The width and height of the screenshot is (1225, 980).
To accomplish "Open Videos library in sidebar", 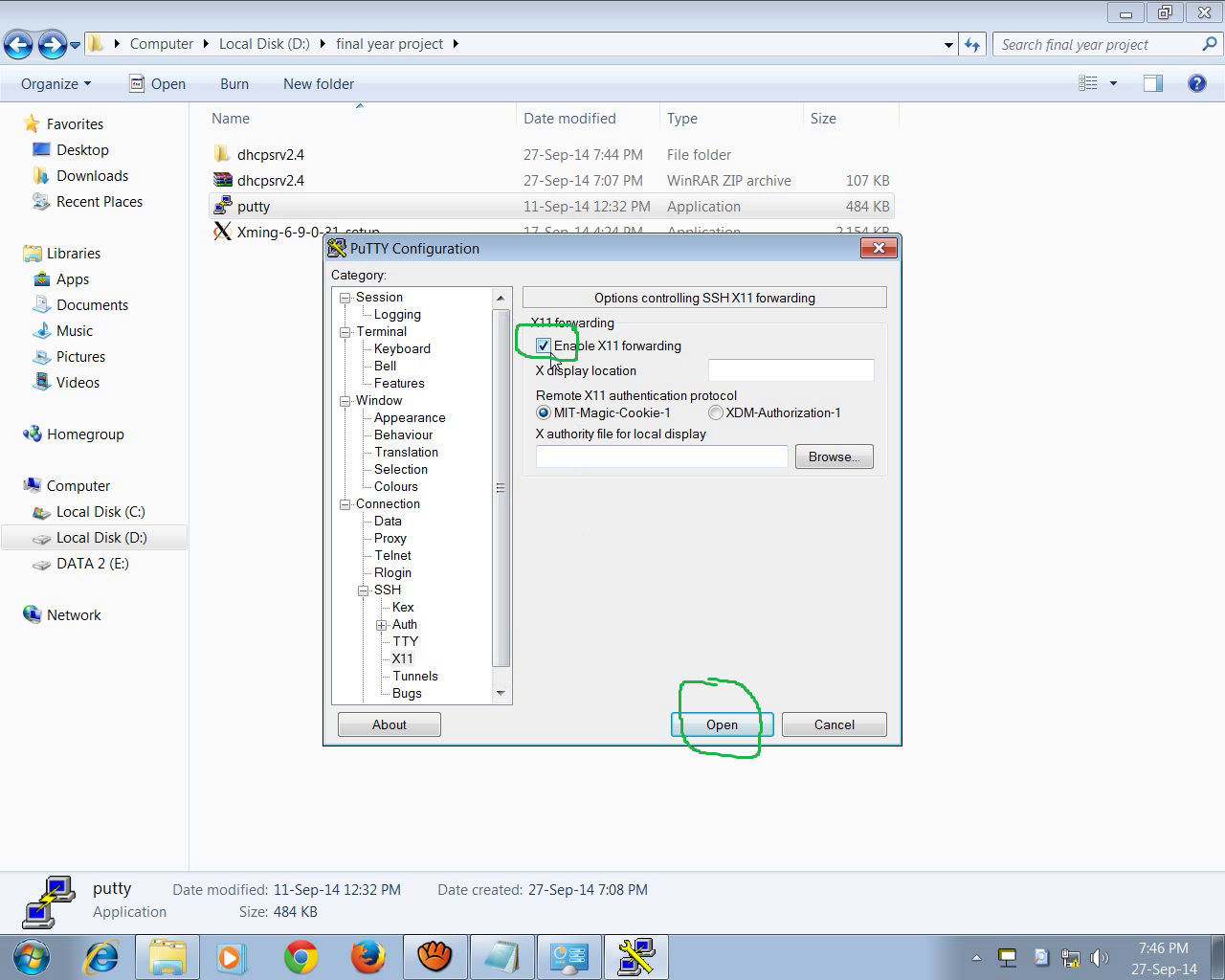I will pyautogui.click(x=78, y=382).
